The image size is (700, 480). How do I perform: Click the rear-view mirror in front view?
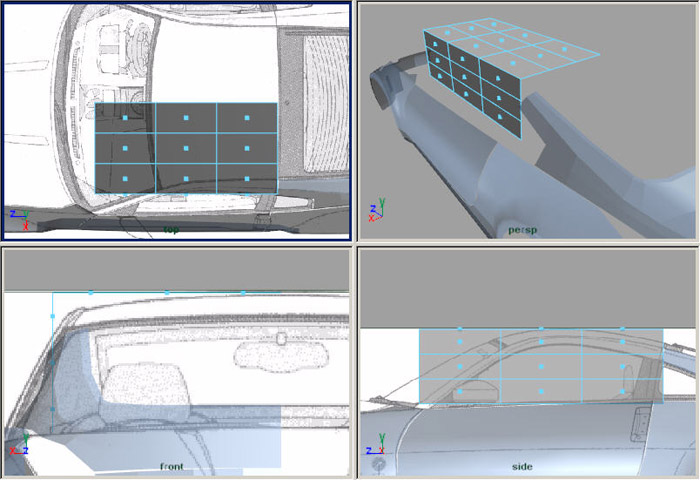pos(282,354)
